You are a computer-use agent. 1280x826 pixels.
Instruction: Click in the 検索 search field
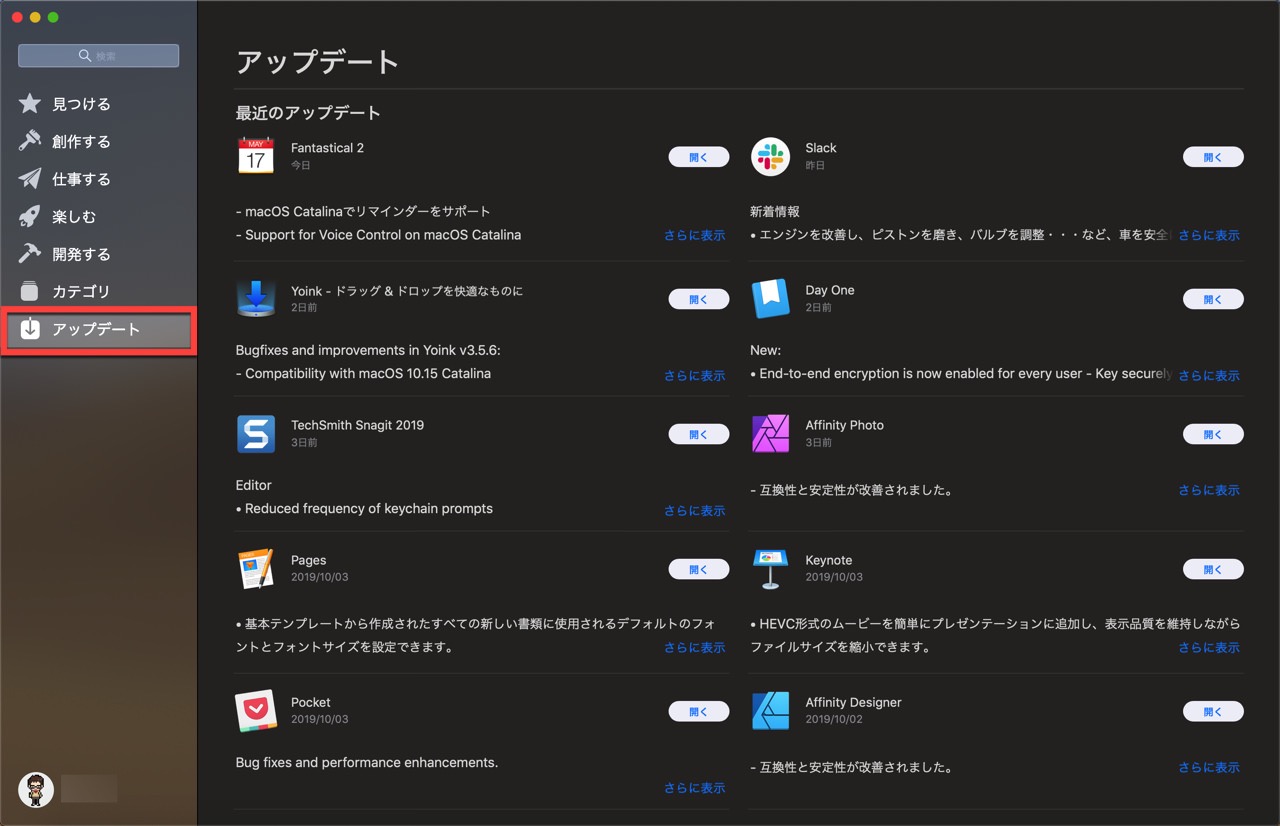[x=98, y=56]
